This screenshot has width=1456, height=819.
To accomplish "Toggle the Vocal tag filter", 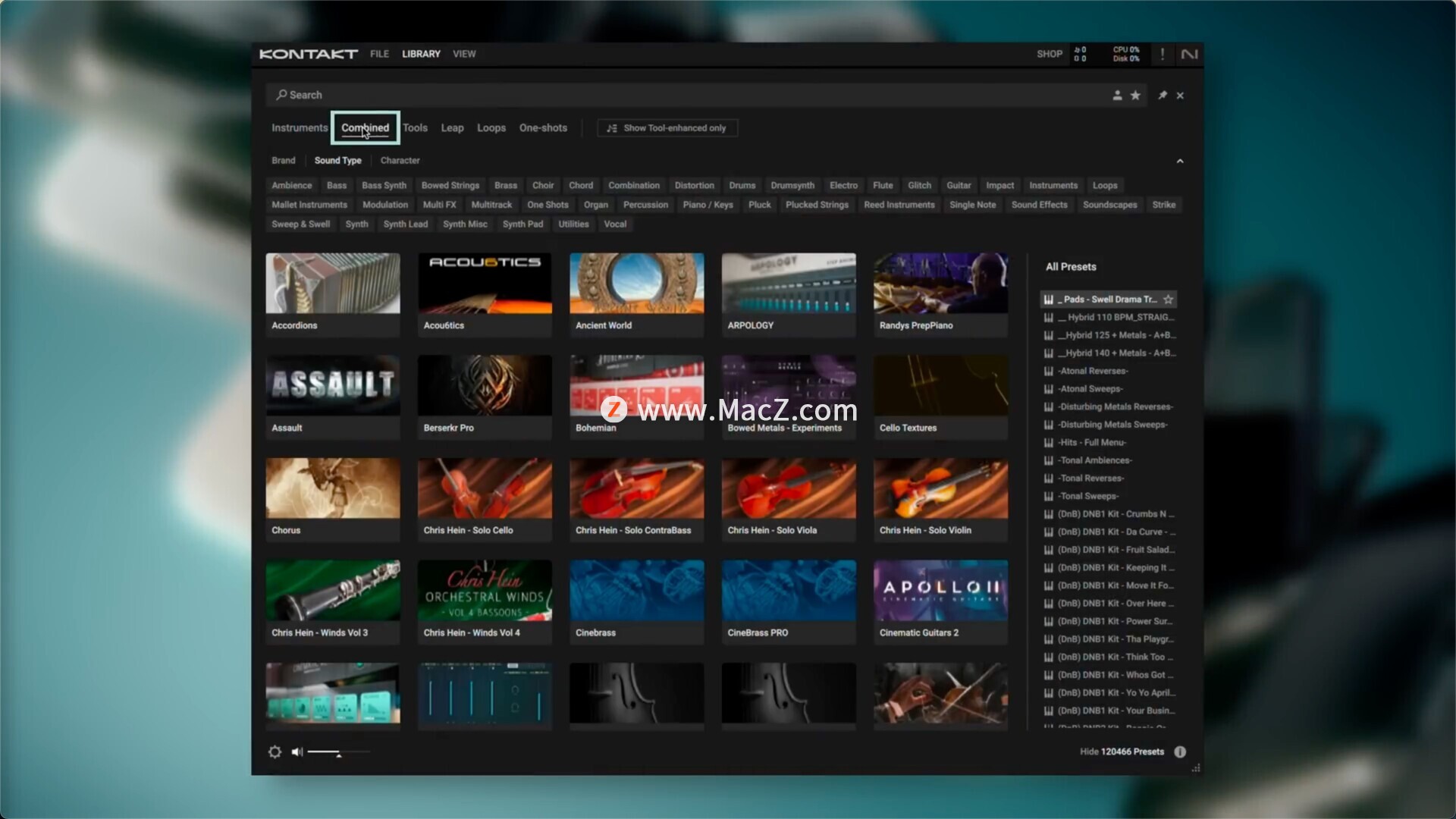I will pyautogui.click(x=615, y=224).
